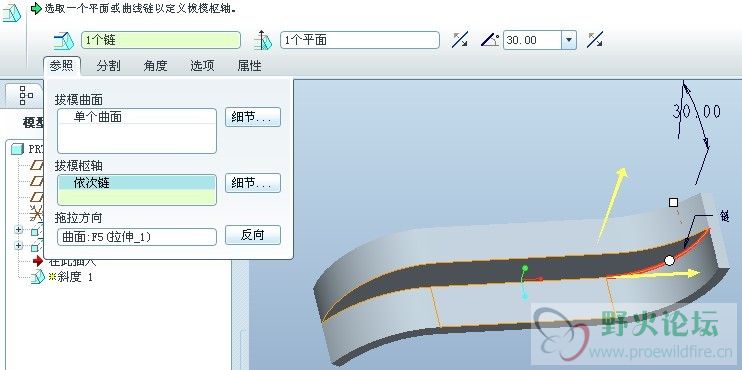
Task: Expand the first collapsed tree node
Action: click(x=18, y=230)
